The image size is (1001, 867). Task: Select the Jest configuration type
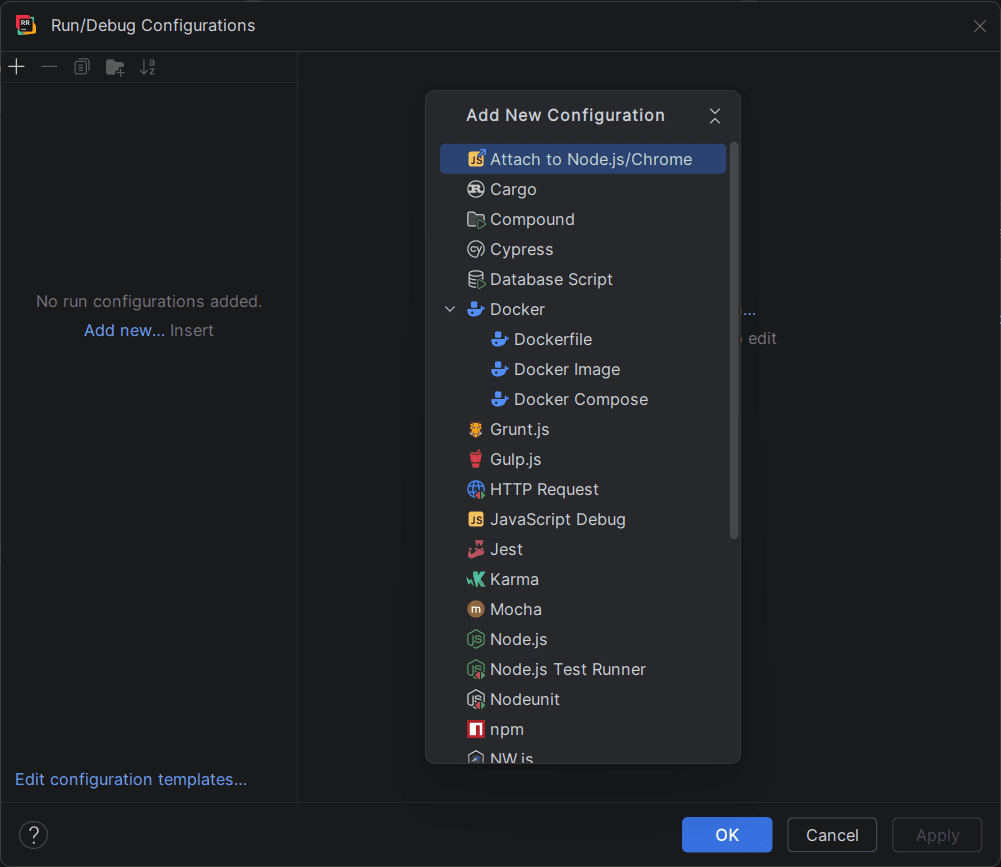[506, 549]
